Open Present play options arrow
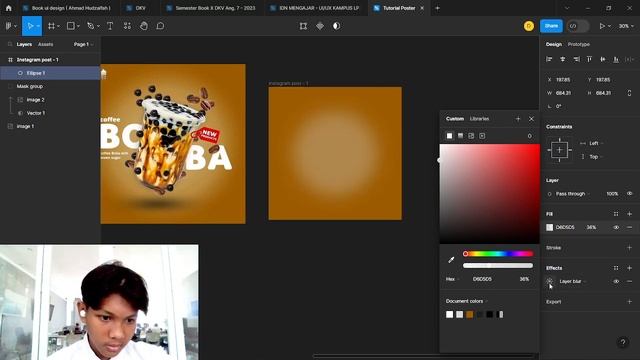 [x=609, y=26]
